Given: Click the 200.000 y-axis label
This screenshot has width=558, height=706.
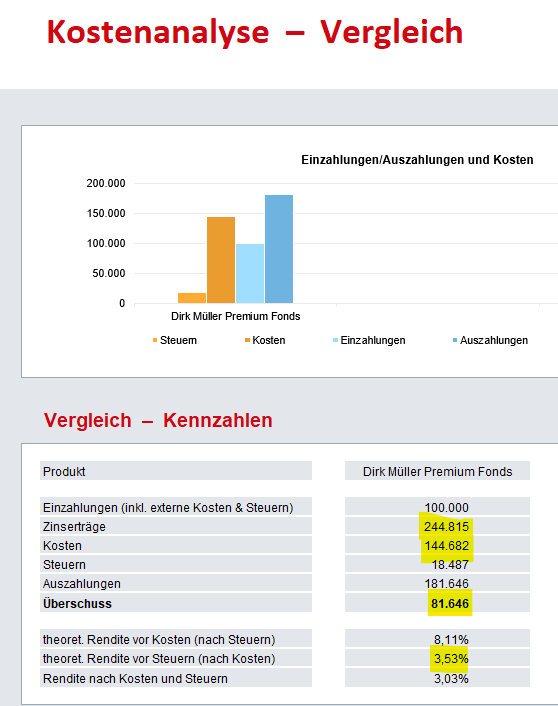Looking at the screenshot, I should tap(106, 184).
